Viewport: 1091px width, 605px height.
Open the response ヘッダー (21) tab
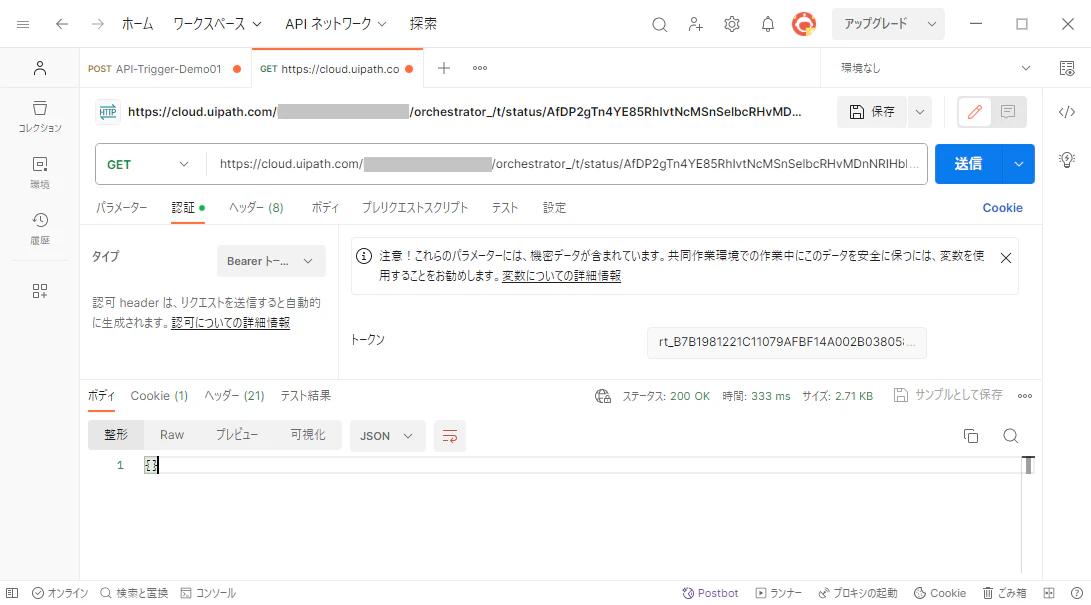point(234,396)
